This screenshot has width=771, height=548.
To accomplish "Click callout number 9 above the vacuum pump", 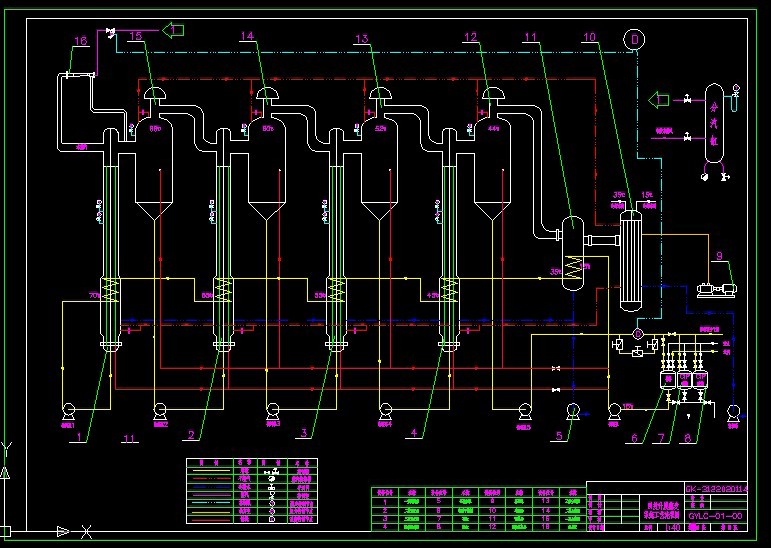I will [x=719, y=256].
